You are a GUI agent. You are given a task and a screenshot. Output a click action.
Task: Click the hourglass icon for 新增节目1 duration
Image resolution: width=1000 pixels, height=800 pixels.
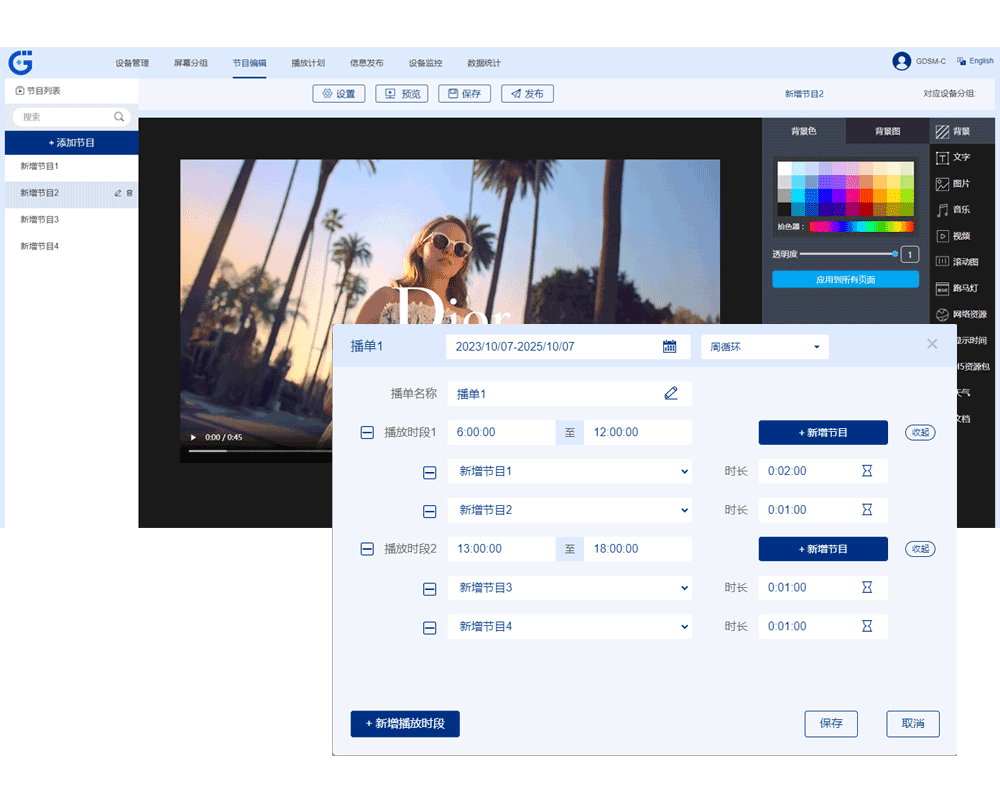tap(867, 471)
